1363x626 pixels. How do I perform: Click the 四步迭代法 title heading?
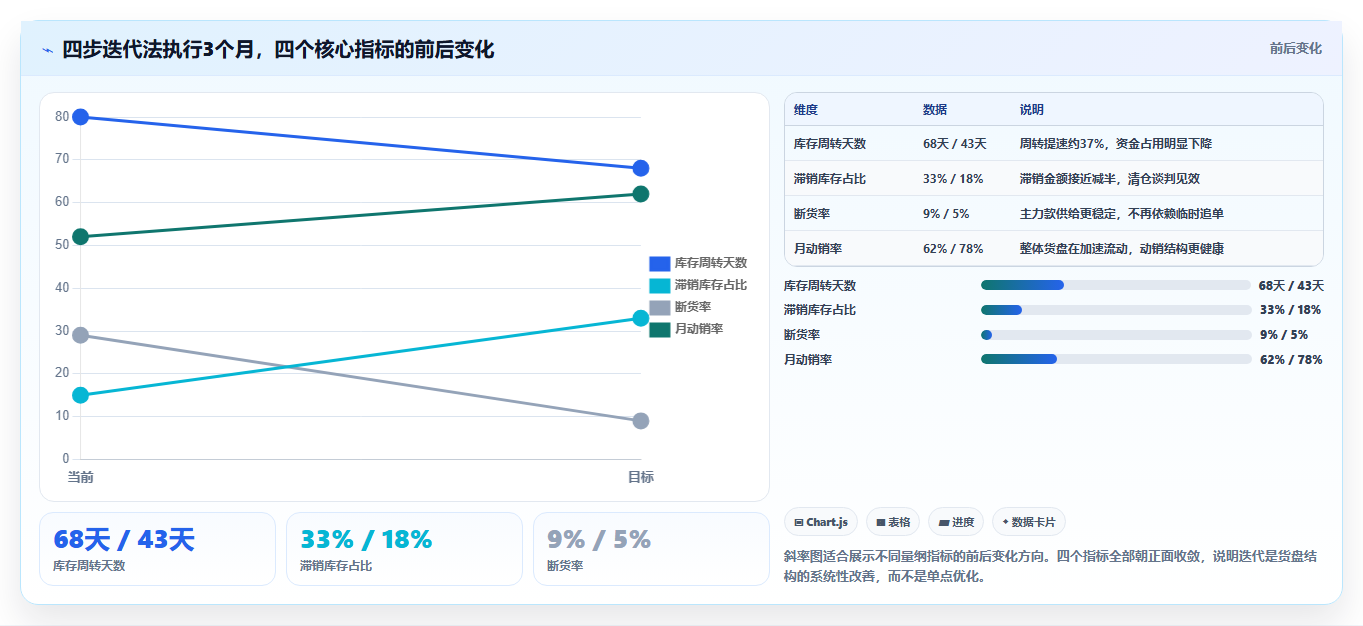[278, 49]
